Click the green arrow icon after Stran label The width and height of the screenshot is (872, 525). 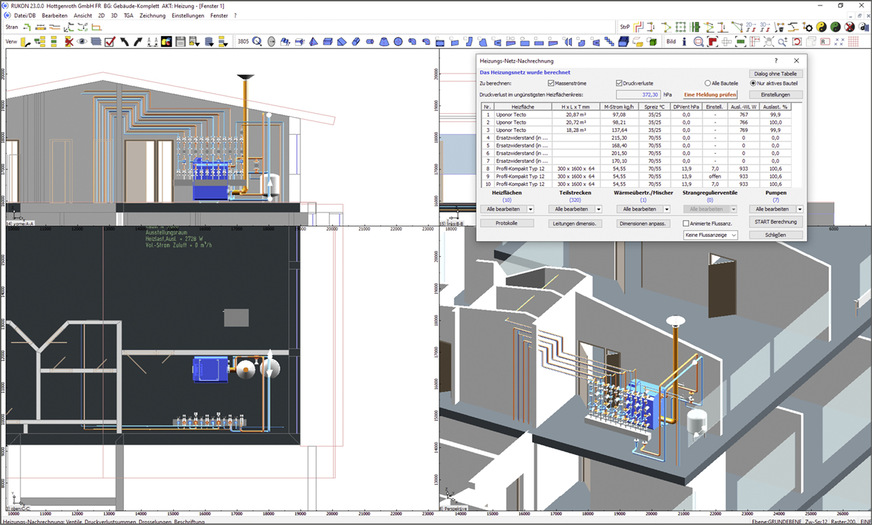coord(26,27)
